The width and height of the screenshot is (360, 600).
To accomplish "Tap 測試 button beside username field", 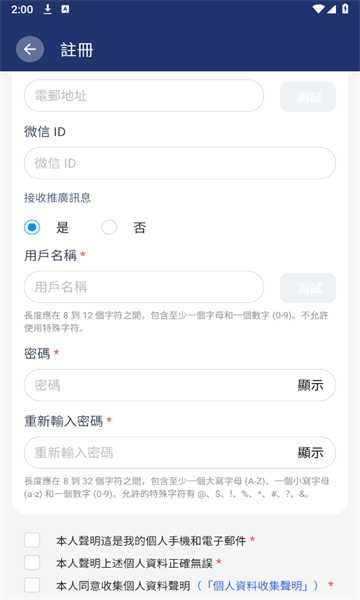I will point(308,288).
